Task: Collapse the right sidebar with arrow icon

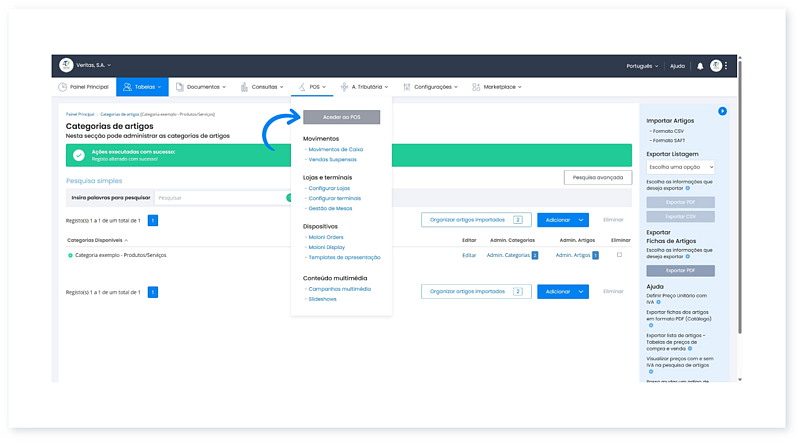Action: click(x=722, y=110)
